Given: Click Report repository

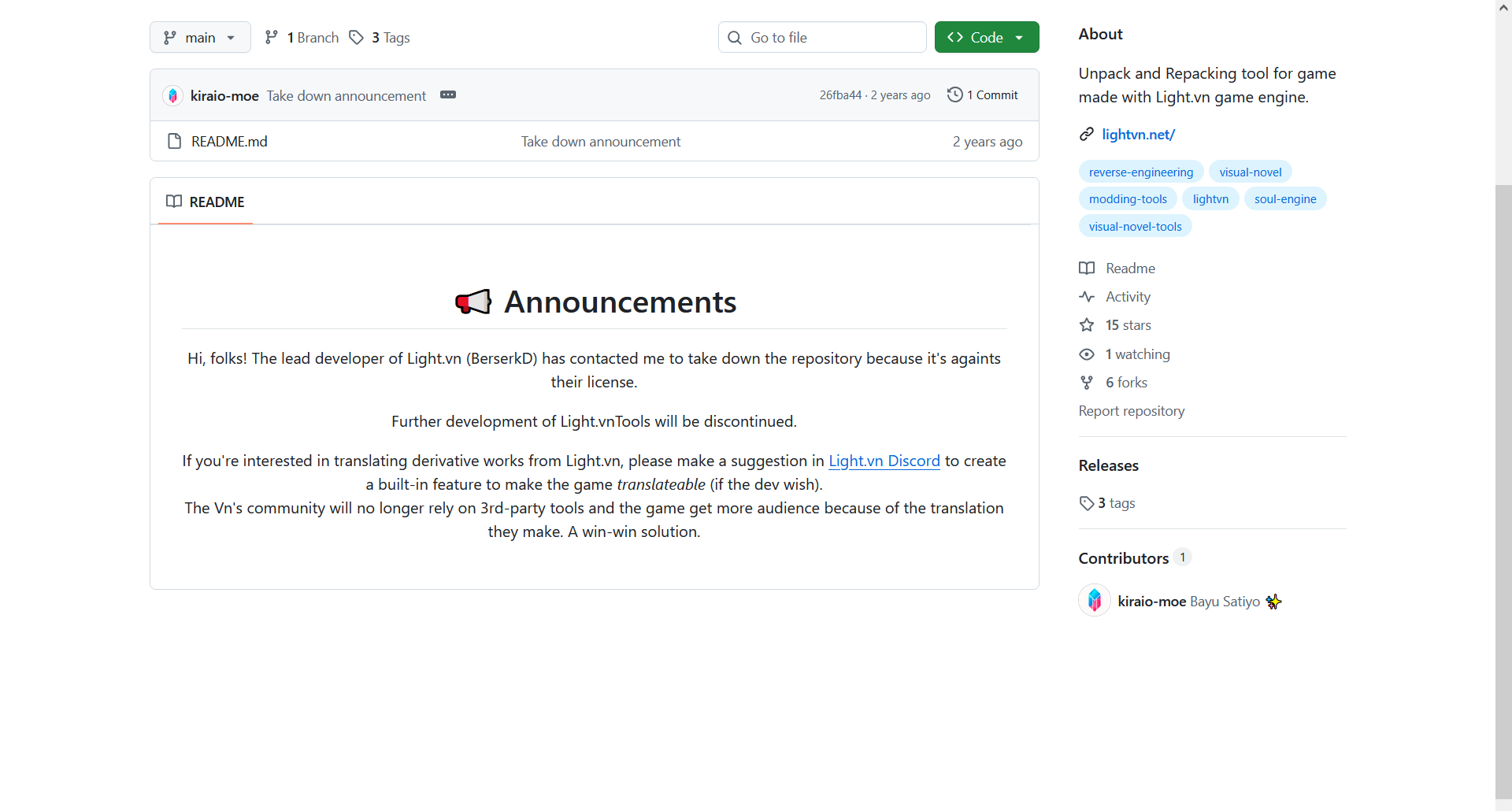Looking at the screenshot, I should pyautogui.click(x=1132, y=410).
